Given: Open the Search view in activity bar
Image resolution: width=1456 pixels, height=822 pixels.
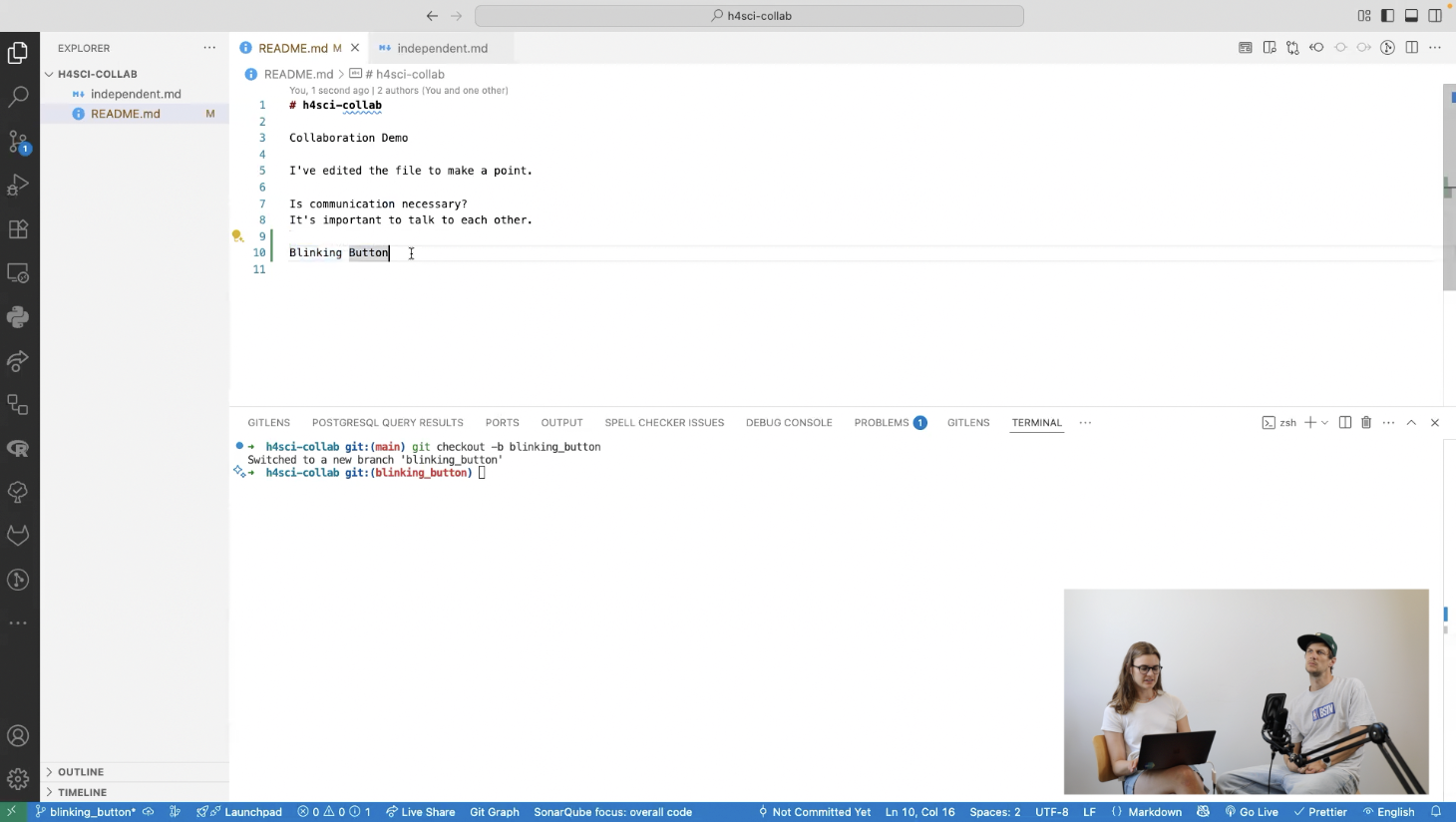Looking at the screenshot, I should coord(18,97).
